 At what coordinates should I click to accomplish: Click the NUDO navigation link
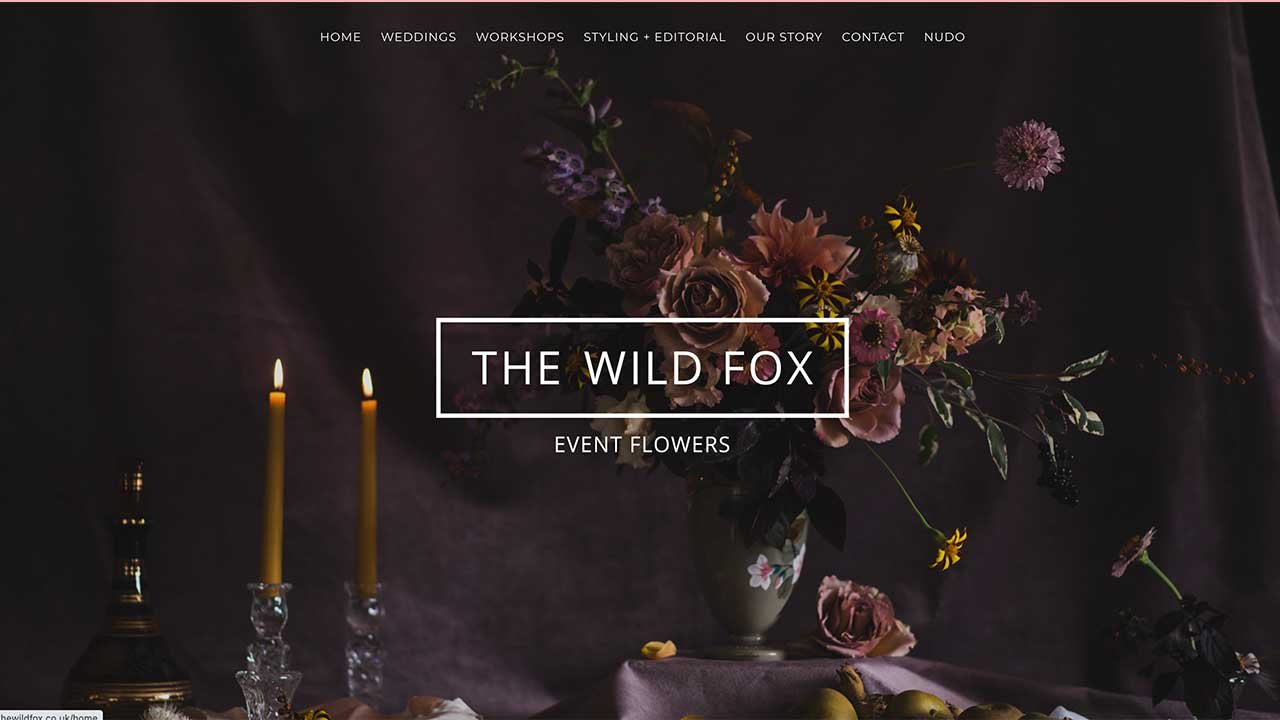click(x=944, y=37)
